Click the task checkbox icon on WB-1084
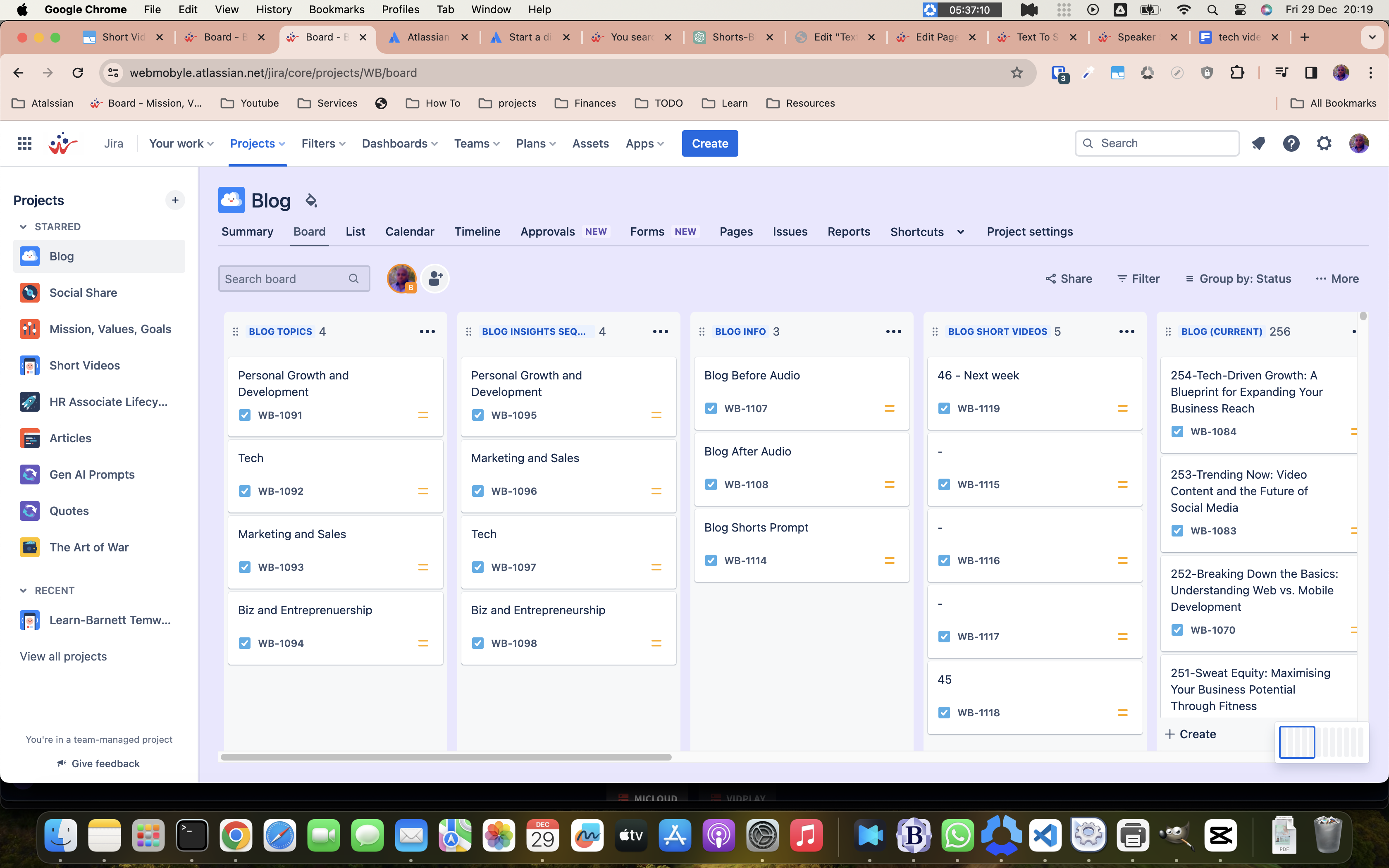 pos(1177,432)
